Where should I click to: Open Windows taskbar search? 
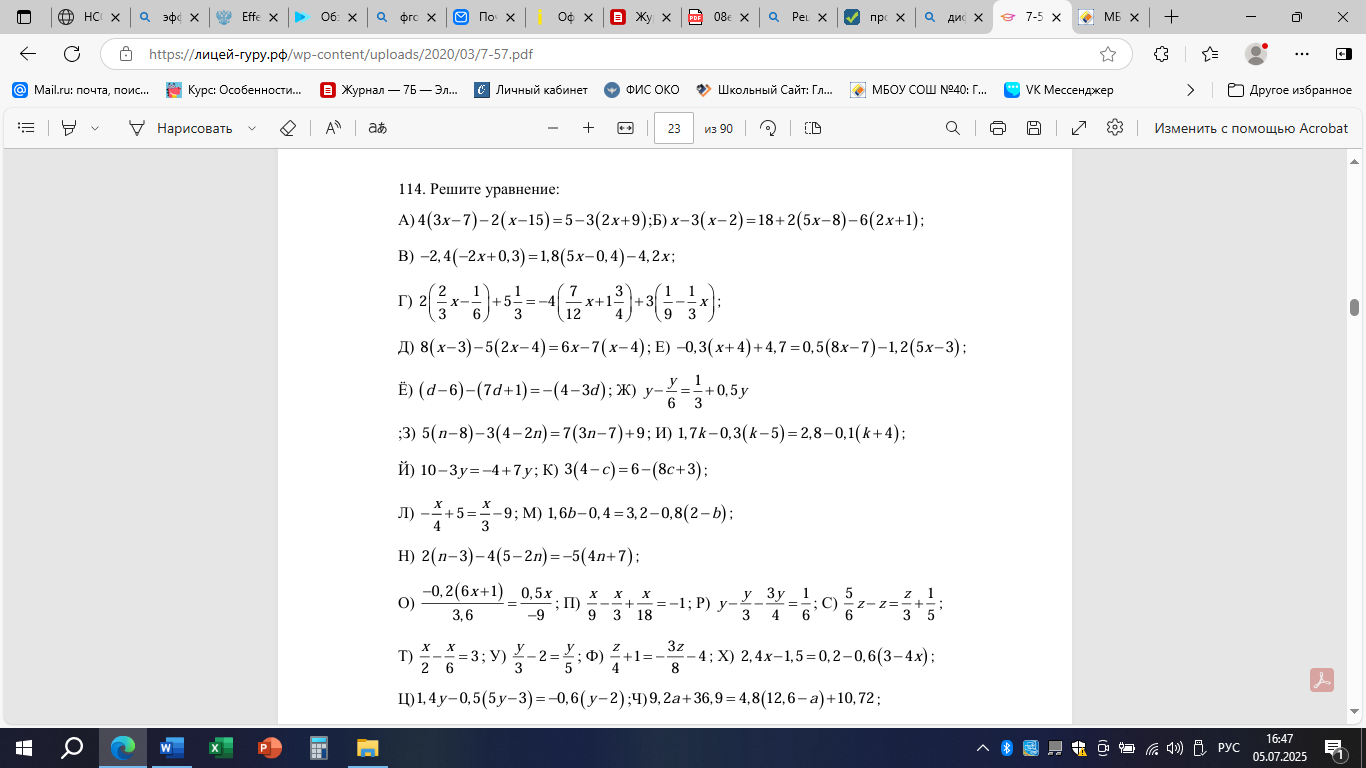click(x=72, y=747)
